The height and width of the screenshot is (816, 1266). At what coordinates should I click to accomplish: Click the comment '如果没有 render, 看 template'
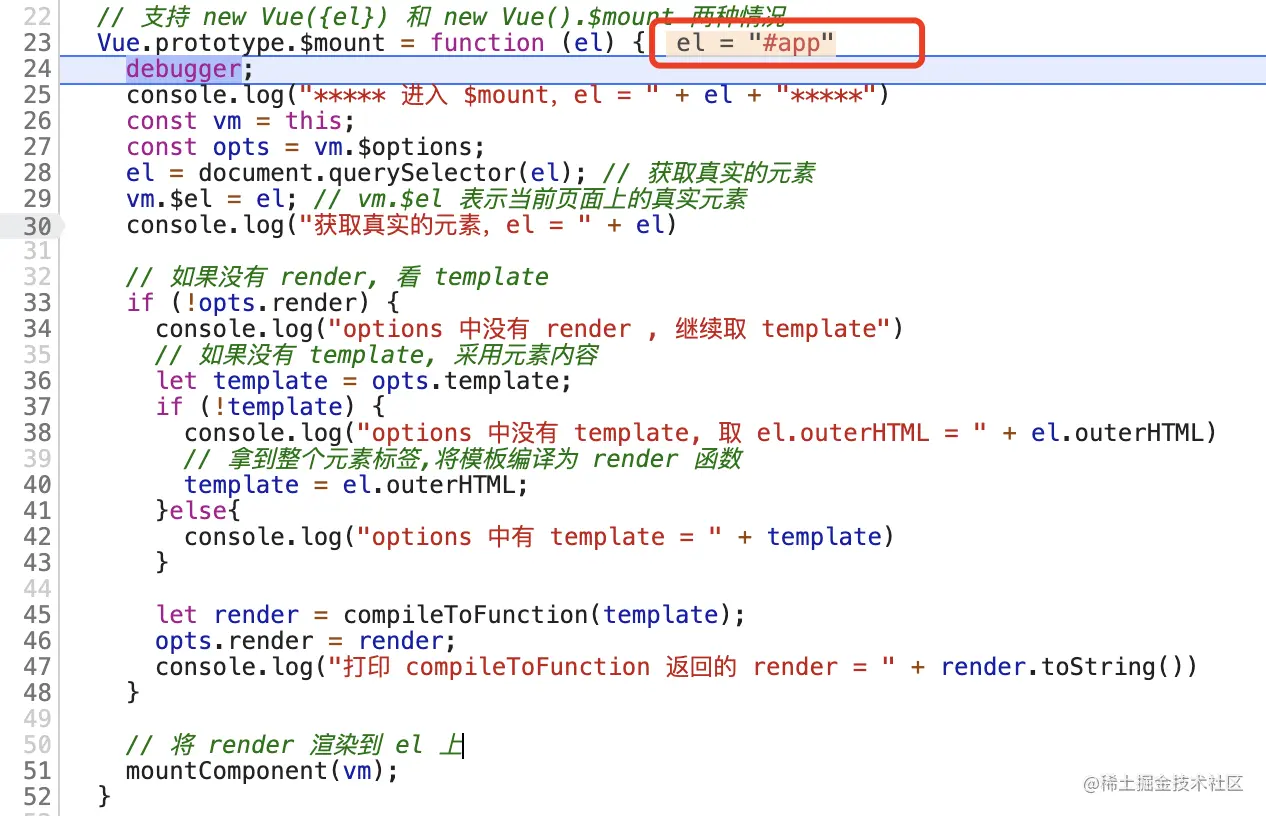337,277
